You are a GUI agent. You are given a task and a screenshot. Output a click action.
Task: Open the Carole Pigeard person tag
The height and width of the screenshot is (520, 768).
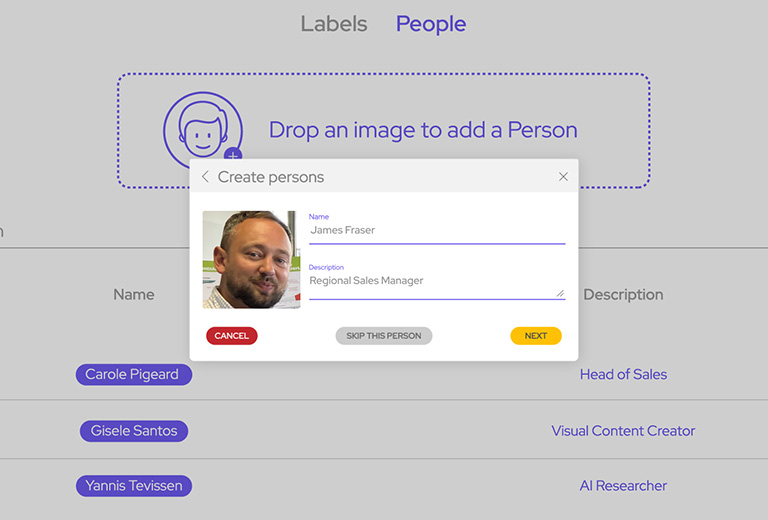(x=133, y=375)
